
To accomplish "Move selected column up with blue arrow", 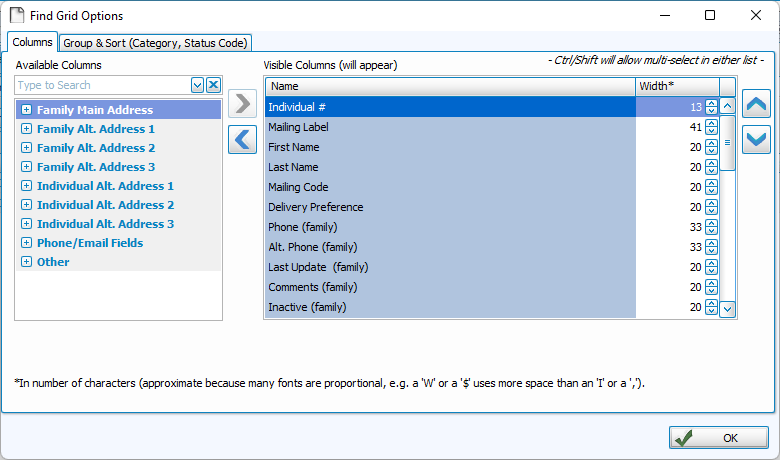I will pyautogui.click(x=756, y=103).
